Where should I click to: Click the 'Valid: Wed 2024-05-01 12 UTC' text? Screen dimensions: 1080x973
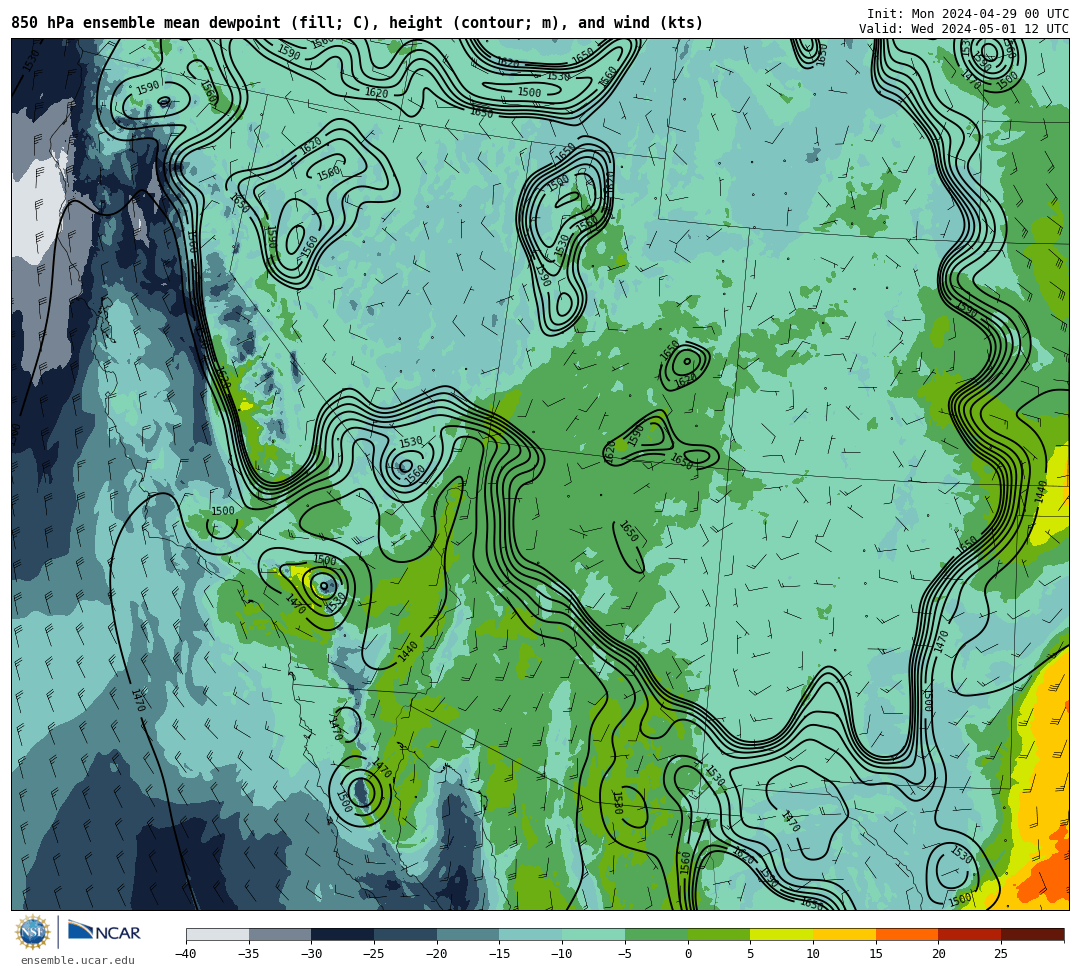964,29
